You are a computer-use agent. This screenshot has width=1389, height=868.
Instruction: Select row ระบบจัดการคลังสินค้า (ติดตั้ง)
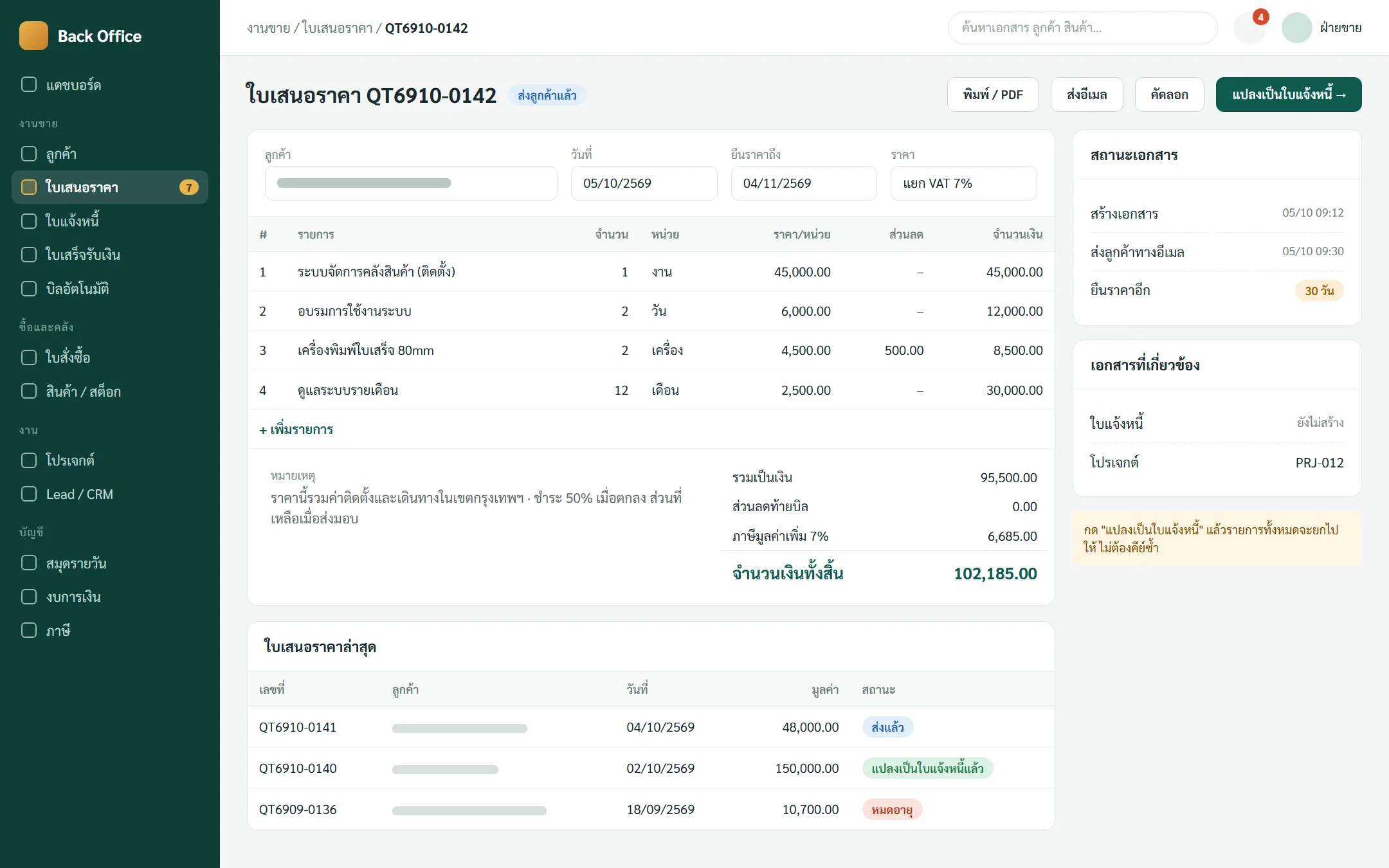click(651, 272)
